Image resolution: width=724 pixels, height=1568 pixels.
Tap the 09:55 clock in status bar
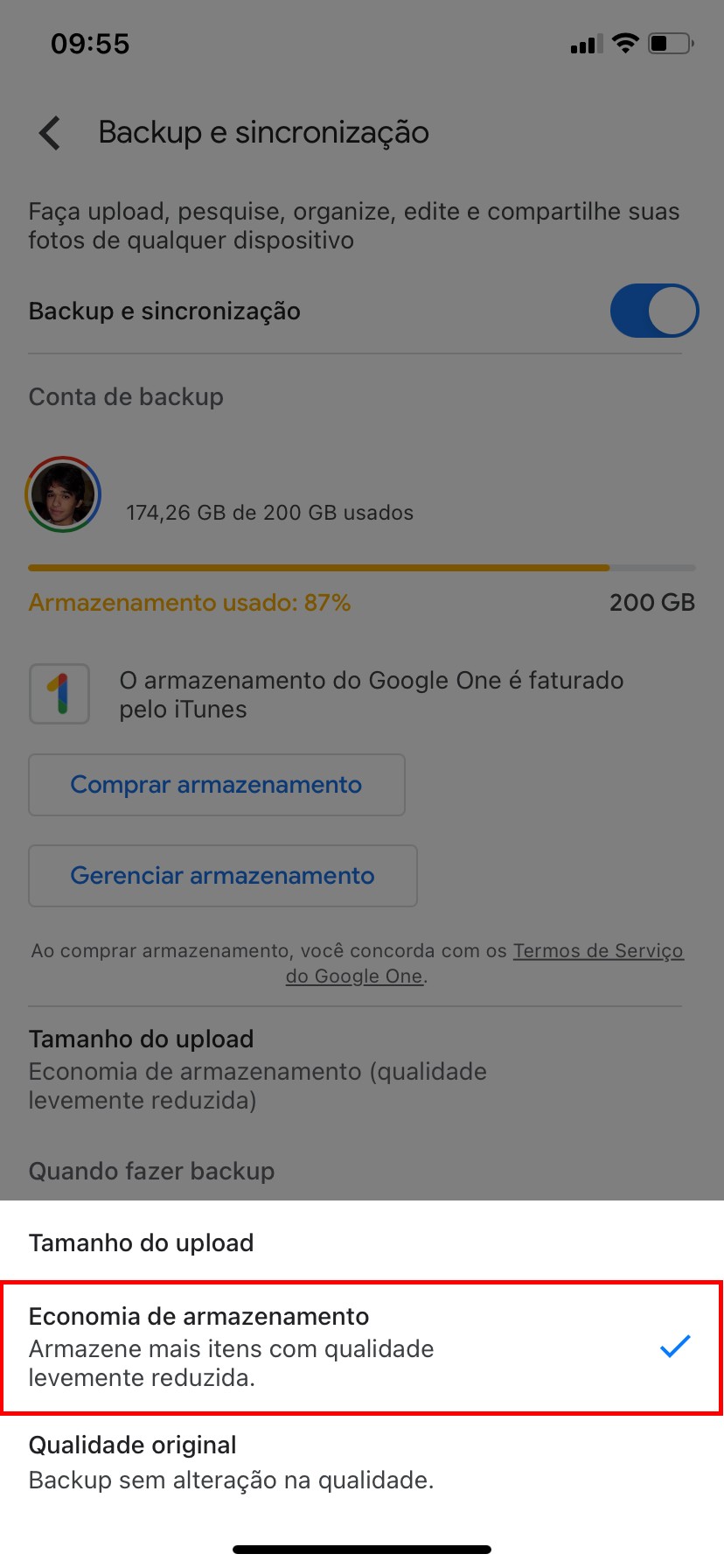[x=90, y=44]
